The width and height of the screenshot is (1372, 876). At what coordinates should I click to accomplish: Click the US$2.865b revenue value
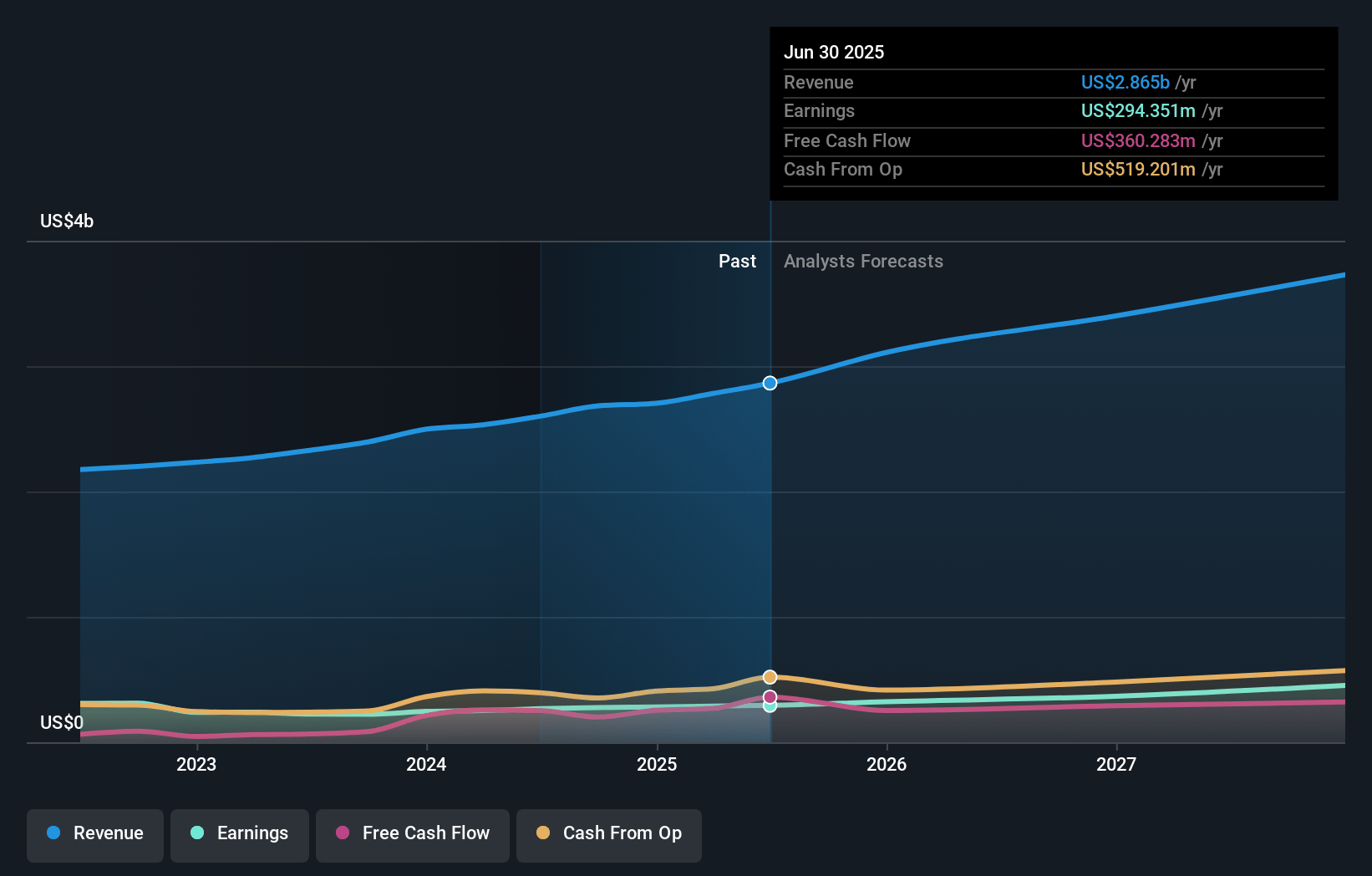point(1126,82)
